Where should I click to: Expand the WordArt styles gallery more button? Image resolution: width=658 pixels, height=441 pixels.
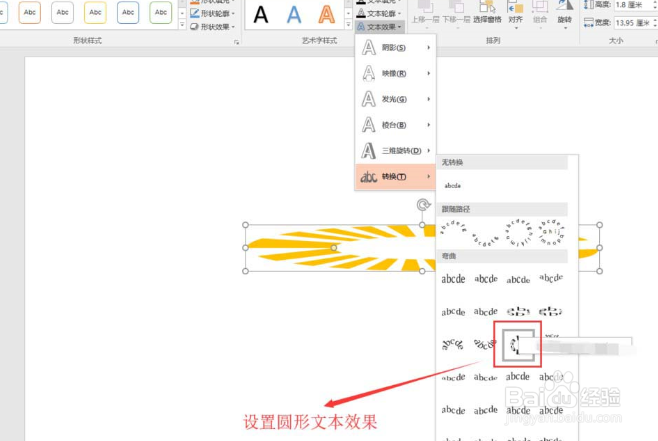(x=348, y=25)
